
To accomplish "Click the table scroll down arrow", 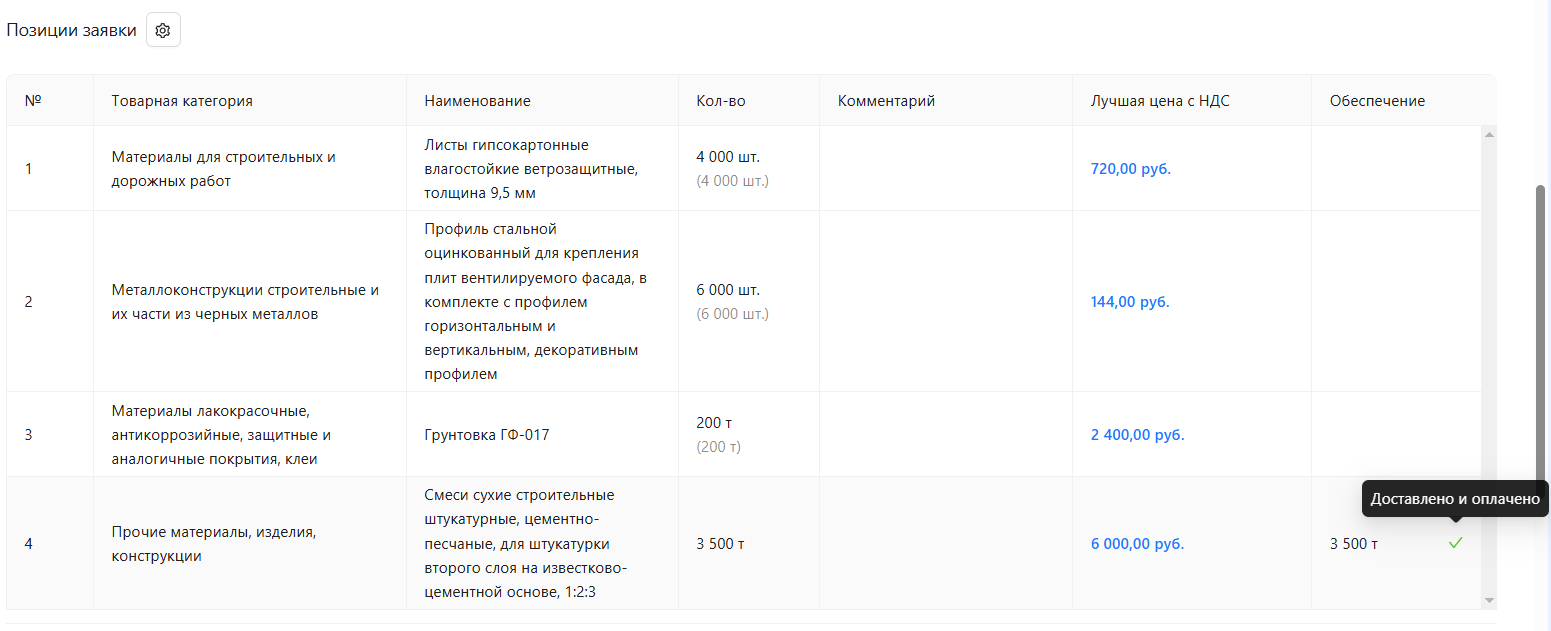I will (1489, 600).
